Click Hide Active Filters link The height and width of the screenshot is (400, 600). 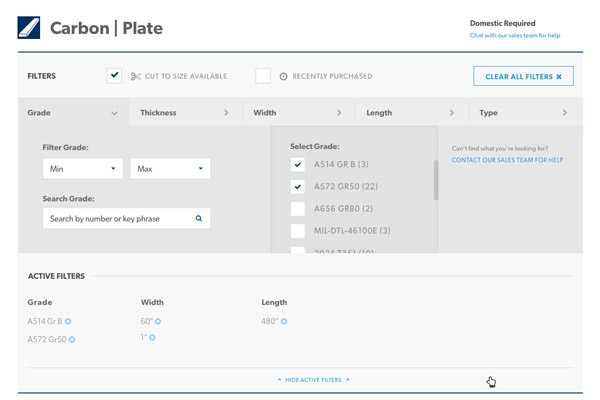[x=313, y=380]
